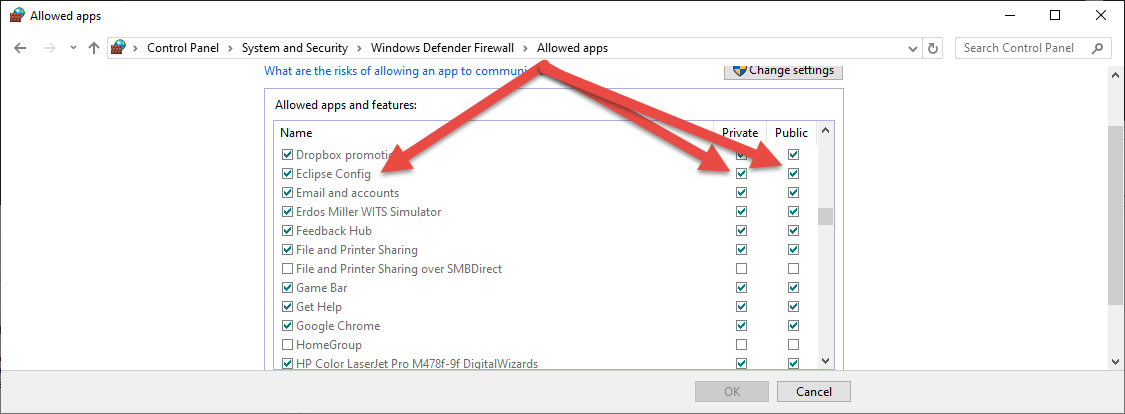Check Private box for HomeGroup

point(741,344)
